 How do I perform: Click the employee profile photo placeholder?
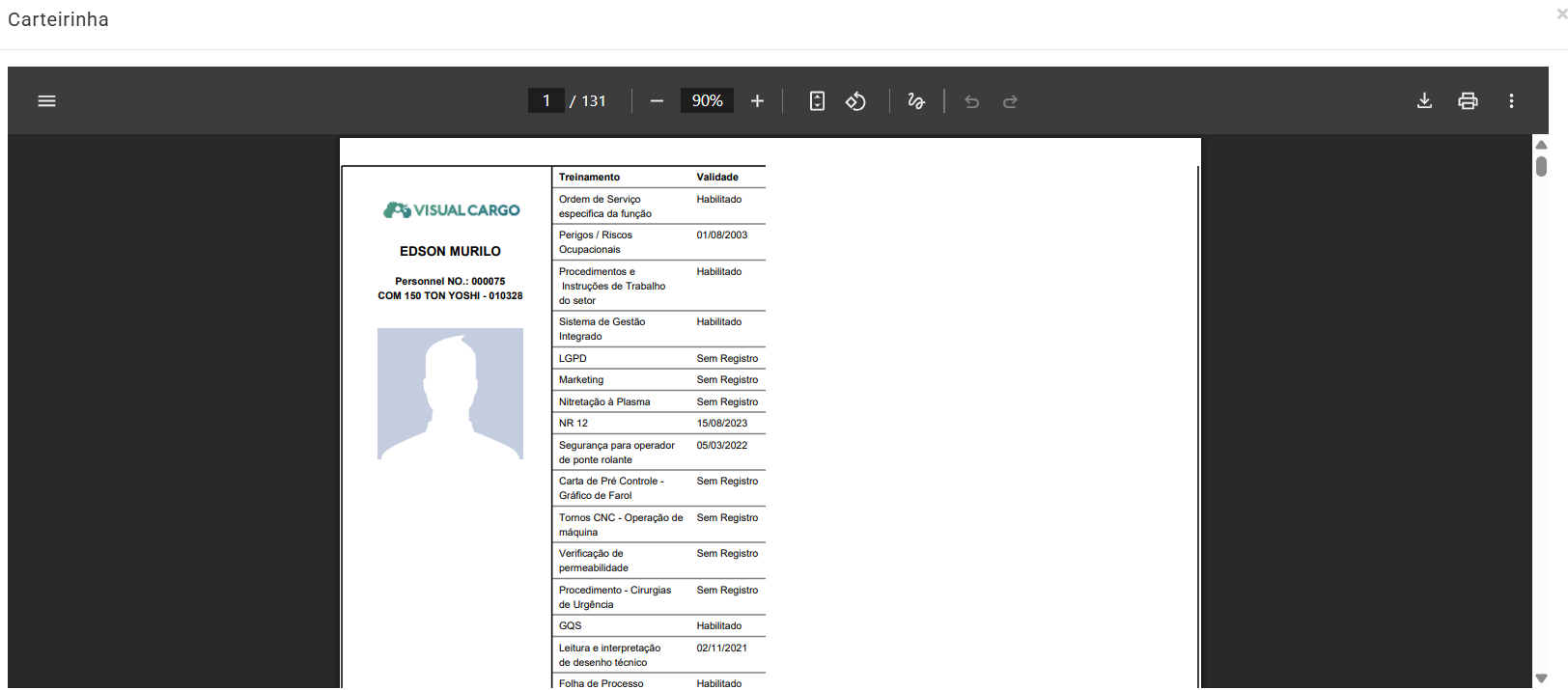[x=450, y=394]
